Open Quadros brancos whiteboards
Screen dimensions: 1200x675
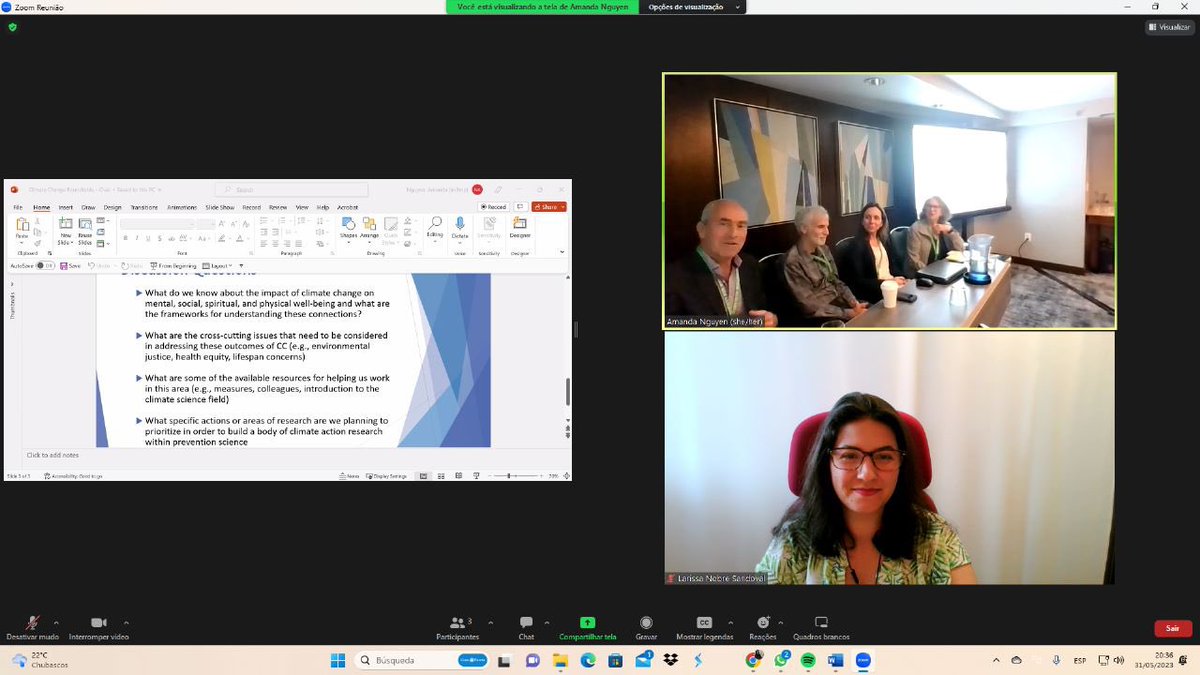(x=821, y=628)
